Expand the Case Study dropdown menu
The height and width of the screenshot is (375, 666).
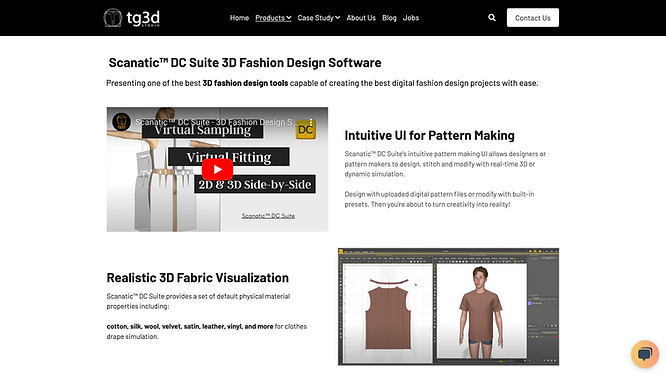click(x=319, y=18)
